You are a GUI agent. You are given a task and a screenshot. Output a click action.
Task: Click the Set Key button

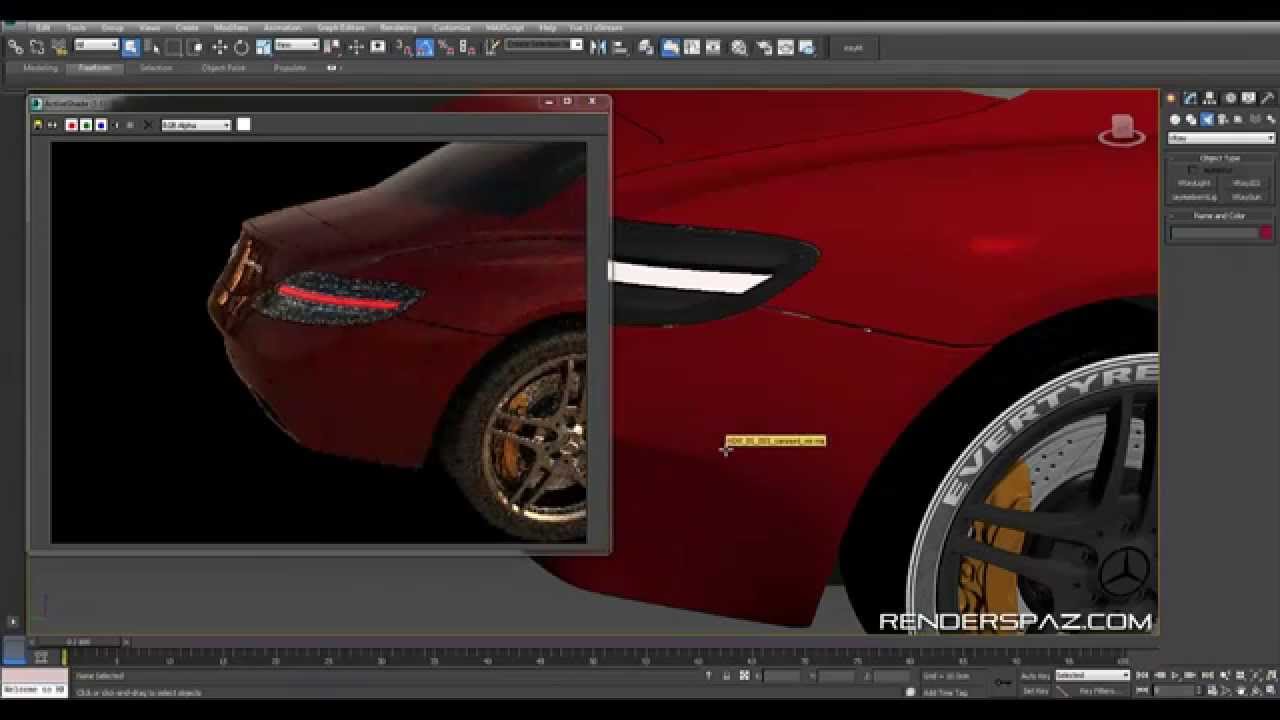pos(1035,690)
